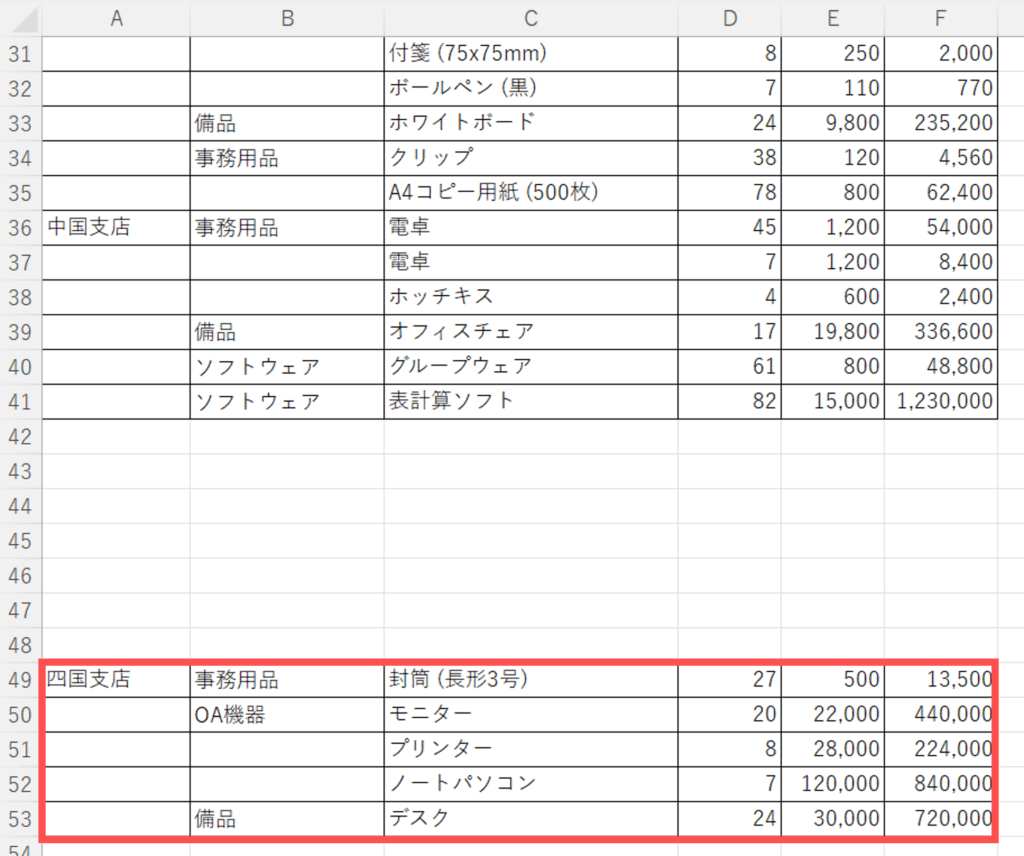This screenshot has width=1024, height=856.
Task: Click the ホワイトボード cell
Action: pyautogui.click(x=530, y=123)
